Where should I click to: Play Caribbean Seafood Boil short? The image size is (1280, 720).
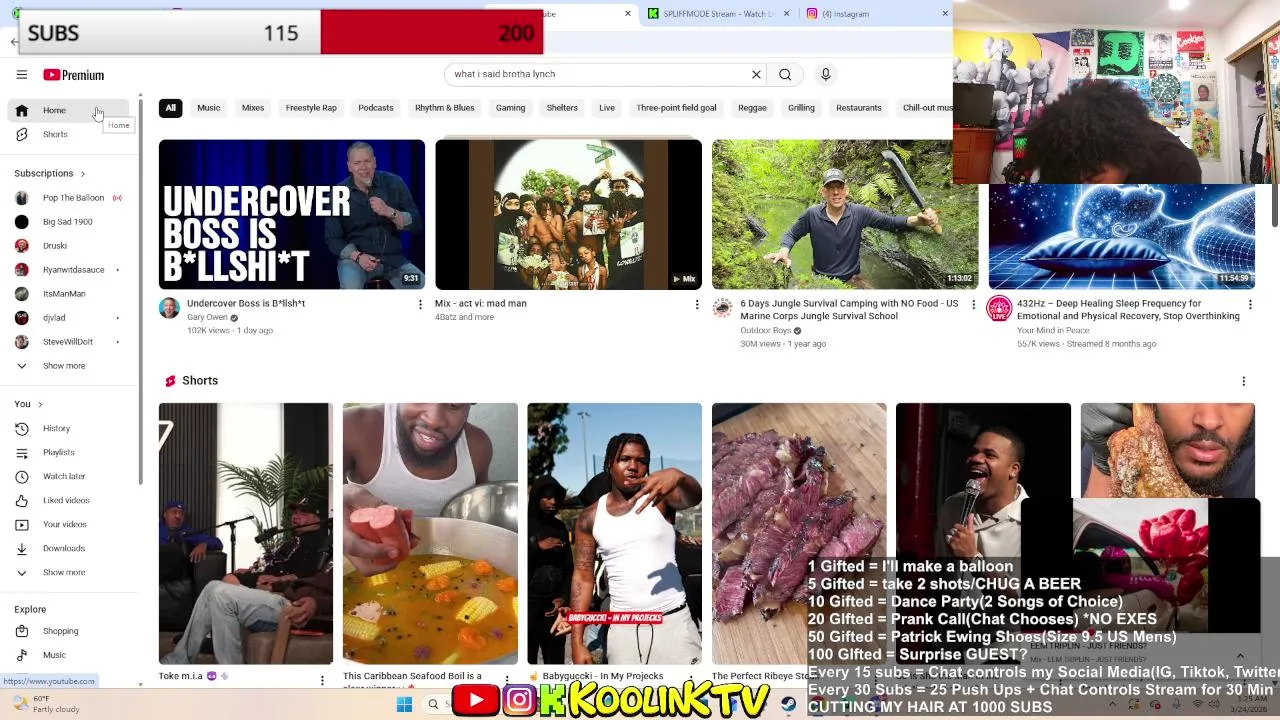pyautogui.click(x=430, y=534)
